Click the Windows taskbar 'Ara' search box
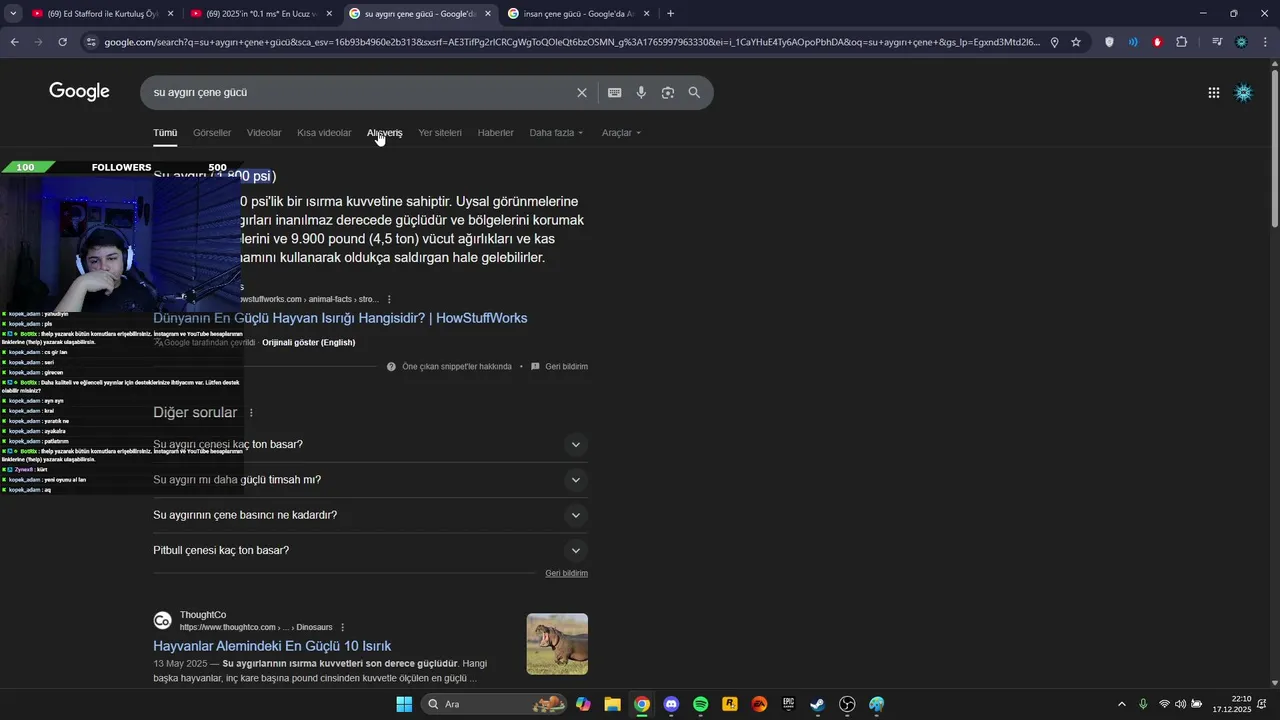The height and width of the screenshot is (720, 1280). [x=495, y=704]
